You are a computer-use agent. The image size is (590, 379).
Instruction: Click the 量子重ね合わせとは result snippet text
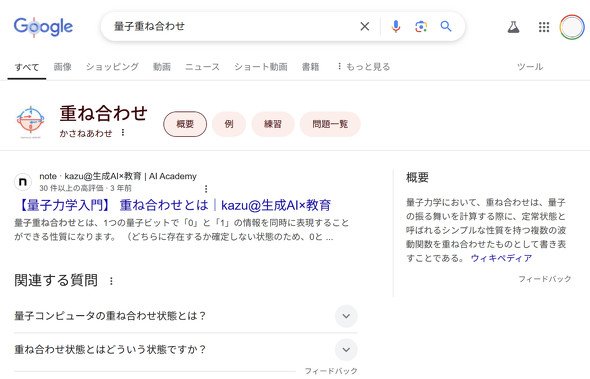coord(182,230)
